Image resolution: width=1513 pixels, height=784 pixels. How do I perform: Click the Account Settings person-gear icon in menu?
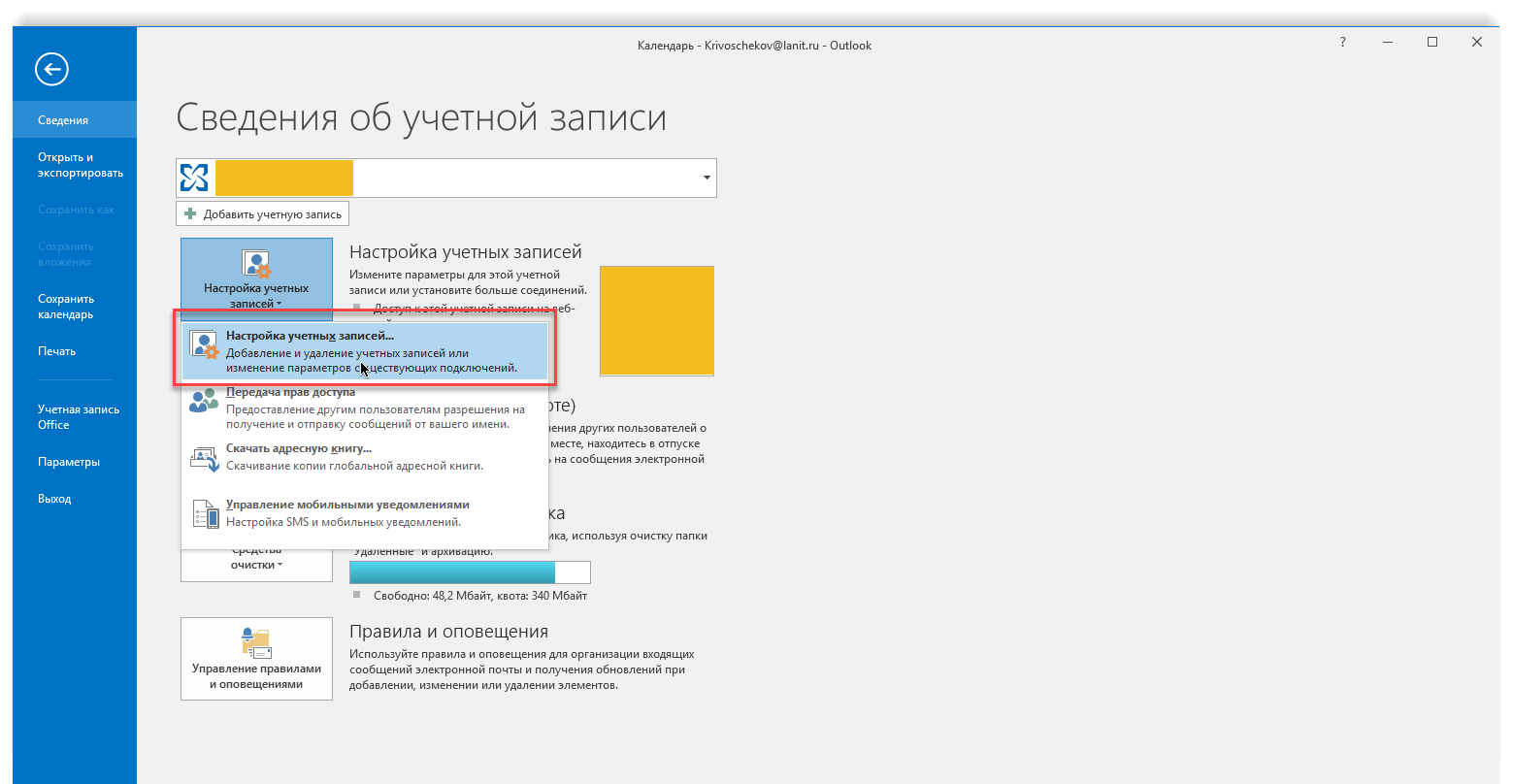204,345
